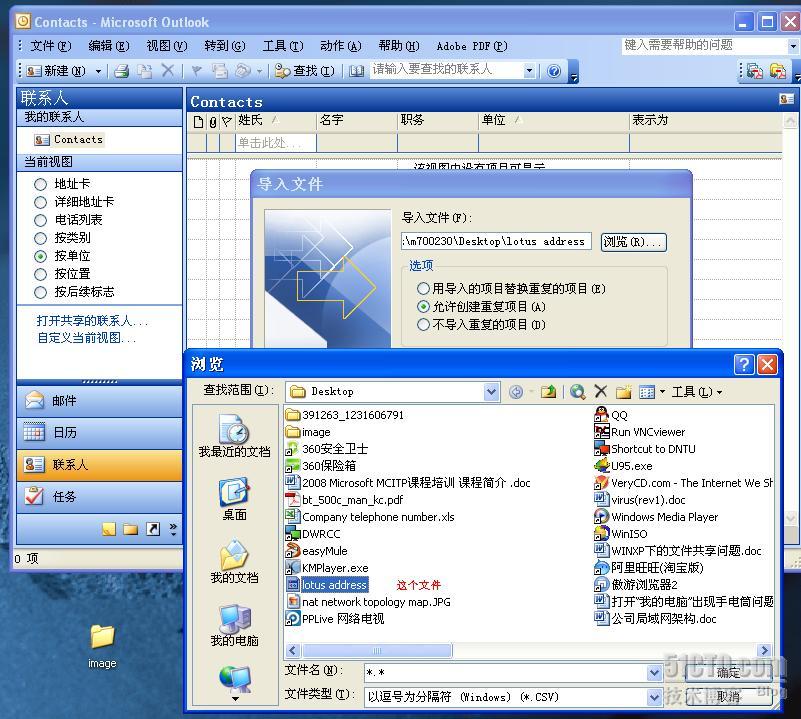Click Cancel button in Browse dialog
This screenshot has width=801, height=719.
pos(728,697)
